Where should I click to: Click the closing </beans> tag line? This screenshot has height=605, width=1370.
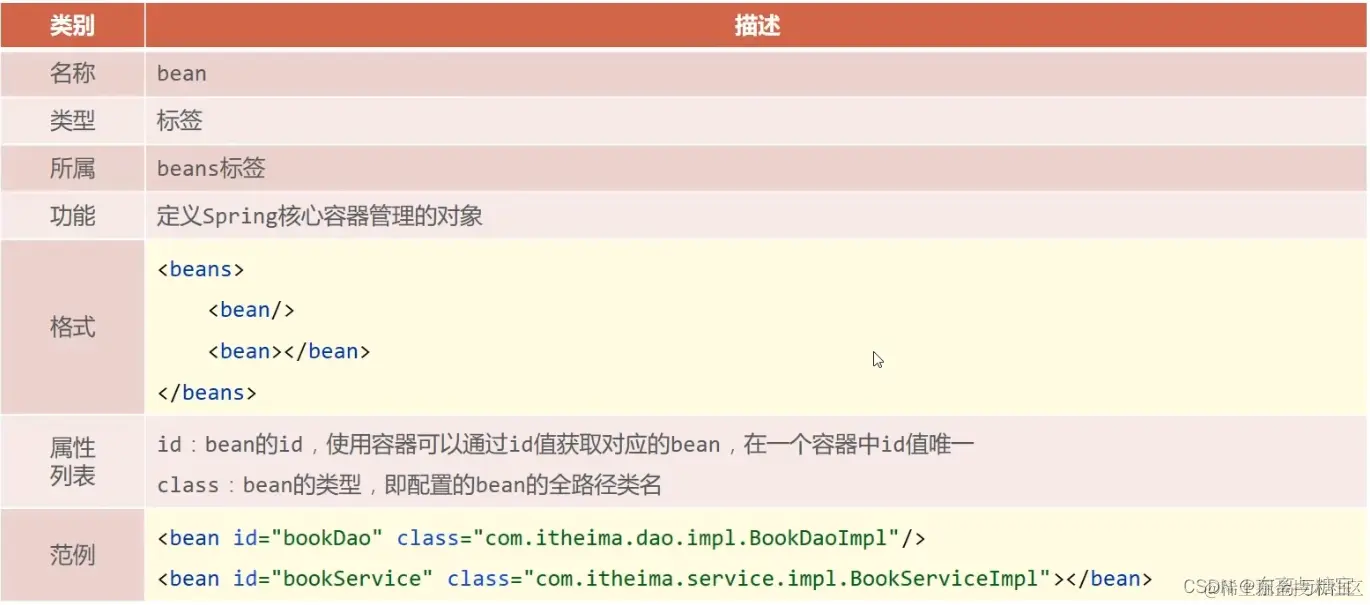207,393
